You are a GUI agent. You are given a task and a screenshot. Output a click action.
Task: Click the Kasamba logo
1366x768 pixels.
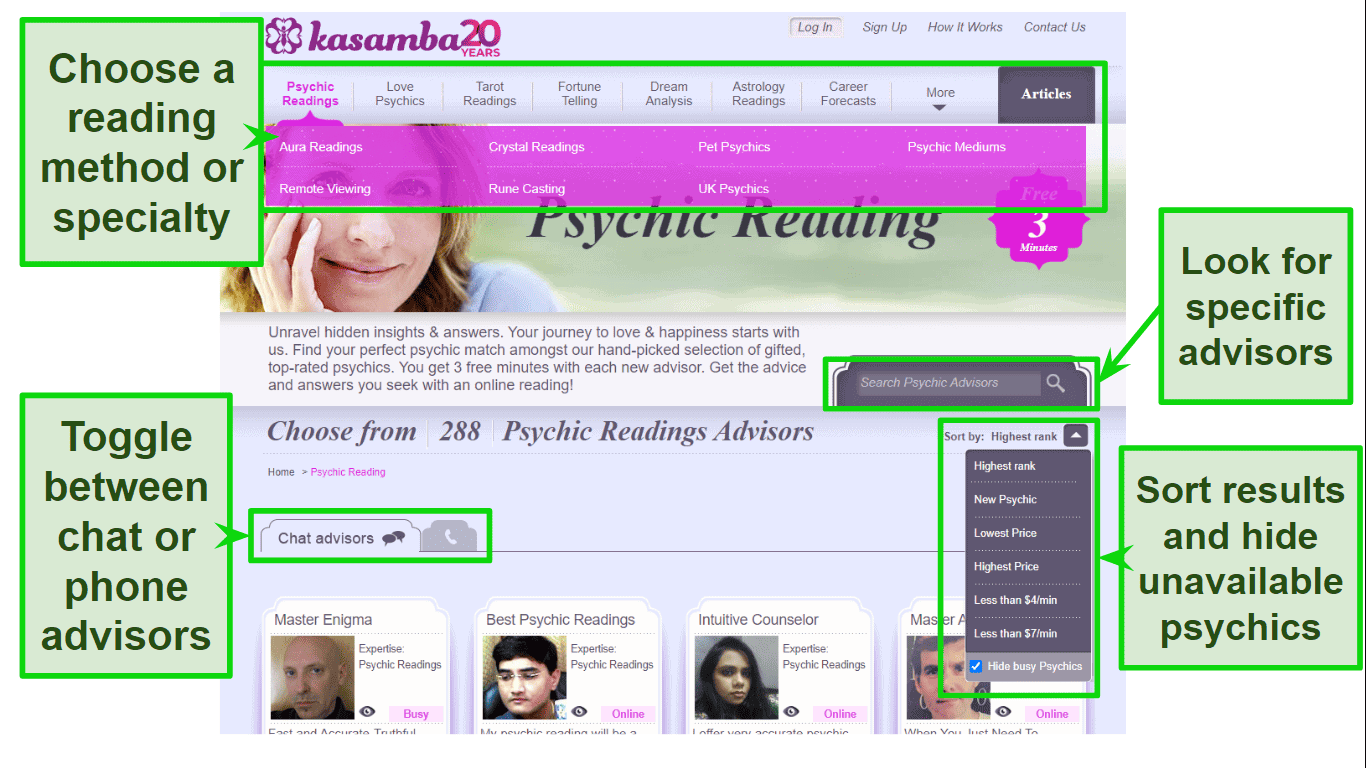point(383,37)
